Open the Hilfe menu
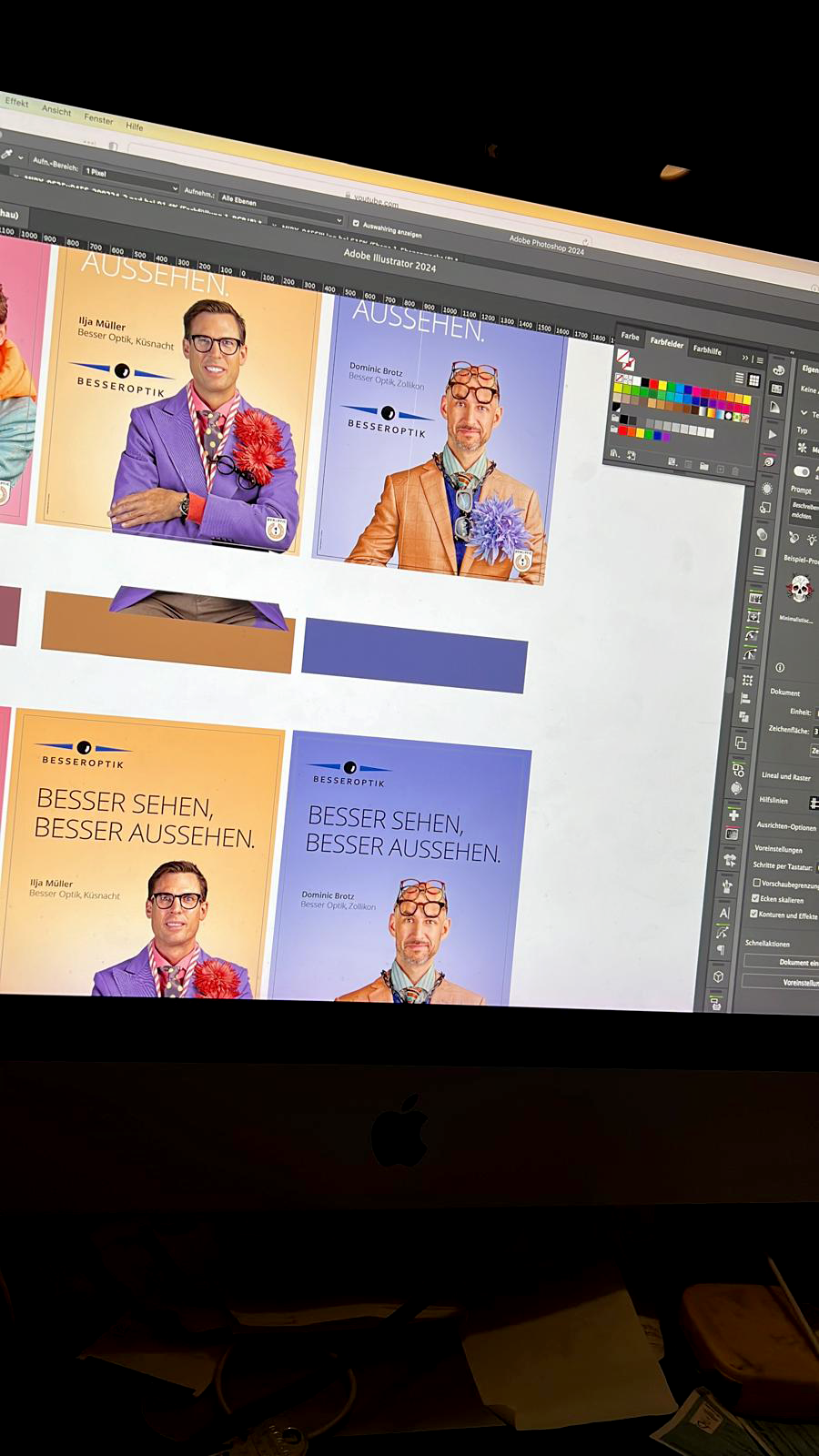 (x=135, y=126)
